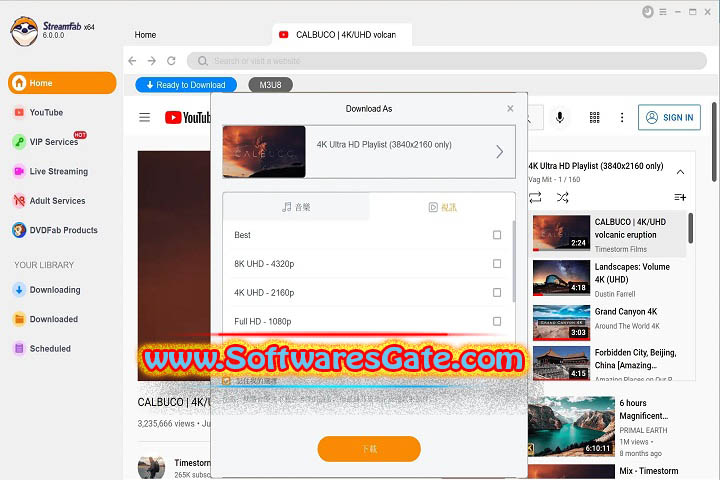
Task: Switch to the music tab in the dialog
Action: [296, 207]
